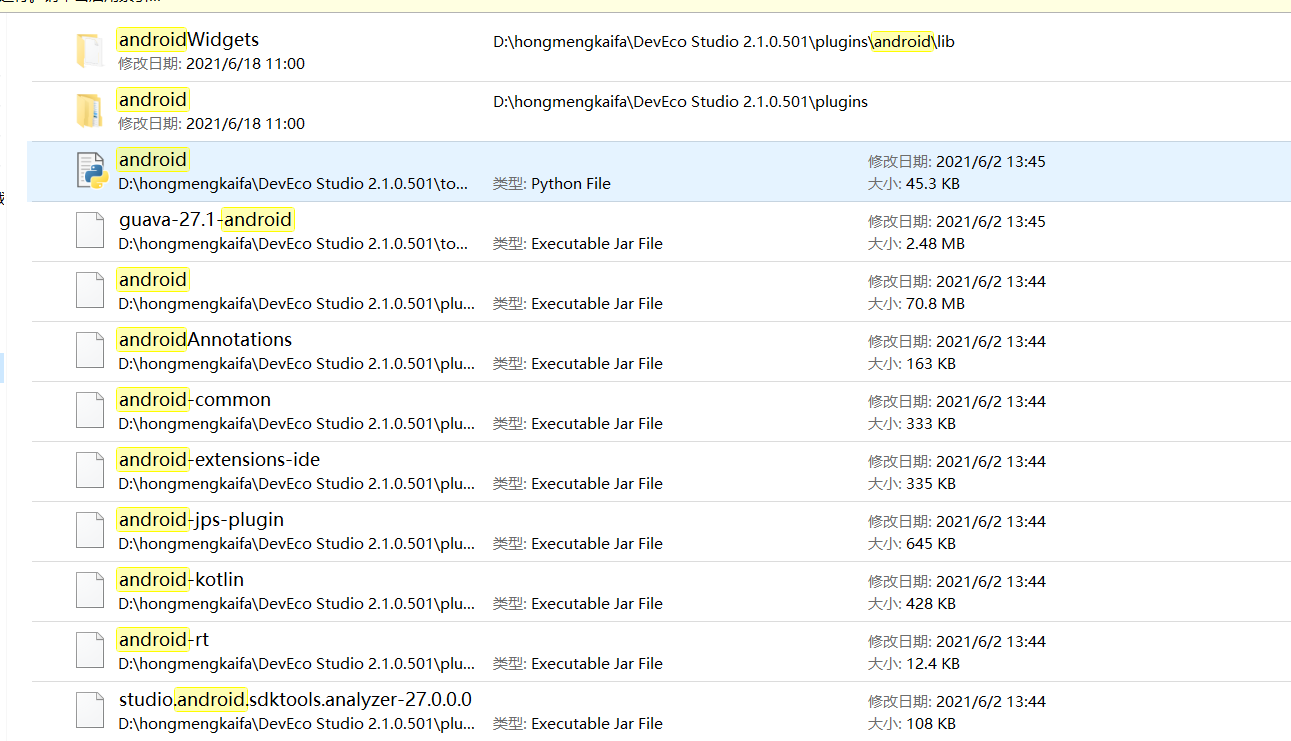1291x741 pixels.
Task: Click the android-kotlin file icon
Action: (90, 591)
